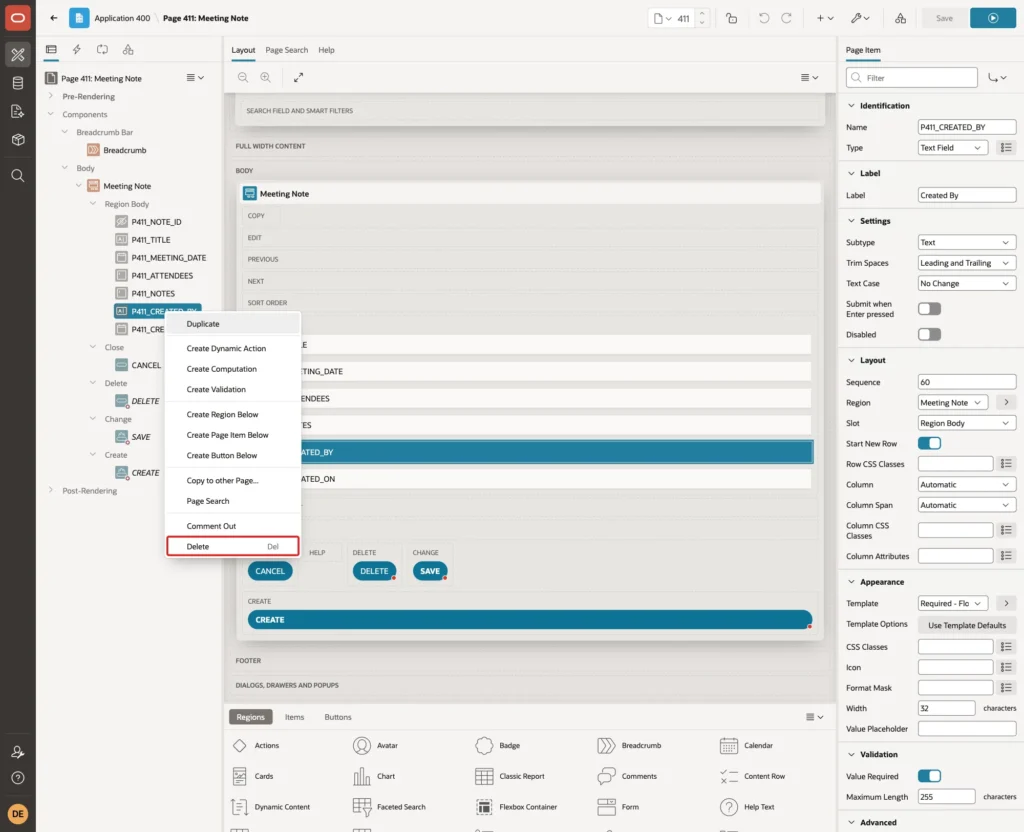
Task: Click the zoom out icon in layout toolbar
Action: tap(243, 77)
